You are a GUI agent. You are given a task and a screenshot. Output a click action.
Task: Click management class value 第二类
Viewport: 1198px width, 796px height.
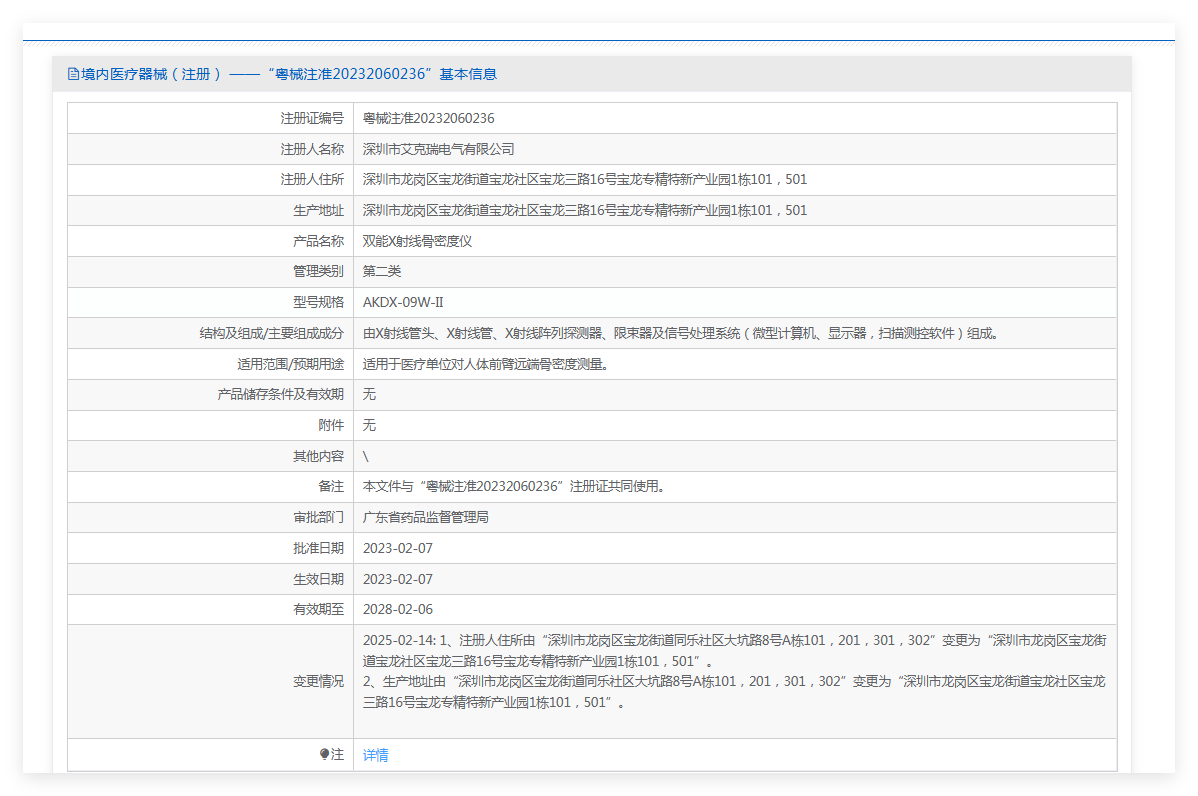(382, 271)
